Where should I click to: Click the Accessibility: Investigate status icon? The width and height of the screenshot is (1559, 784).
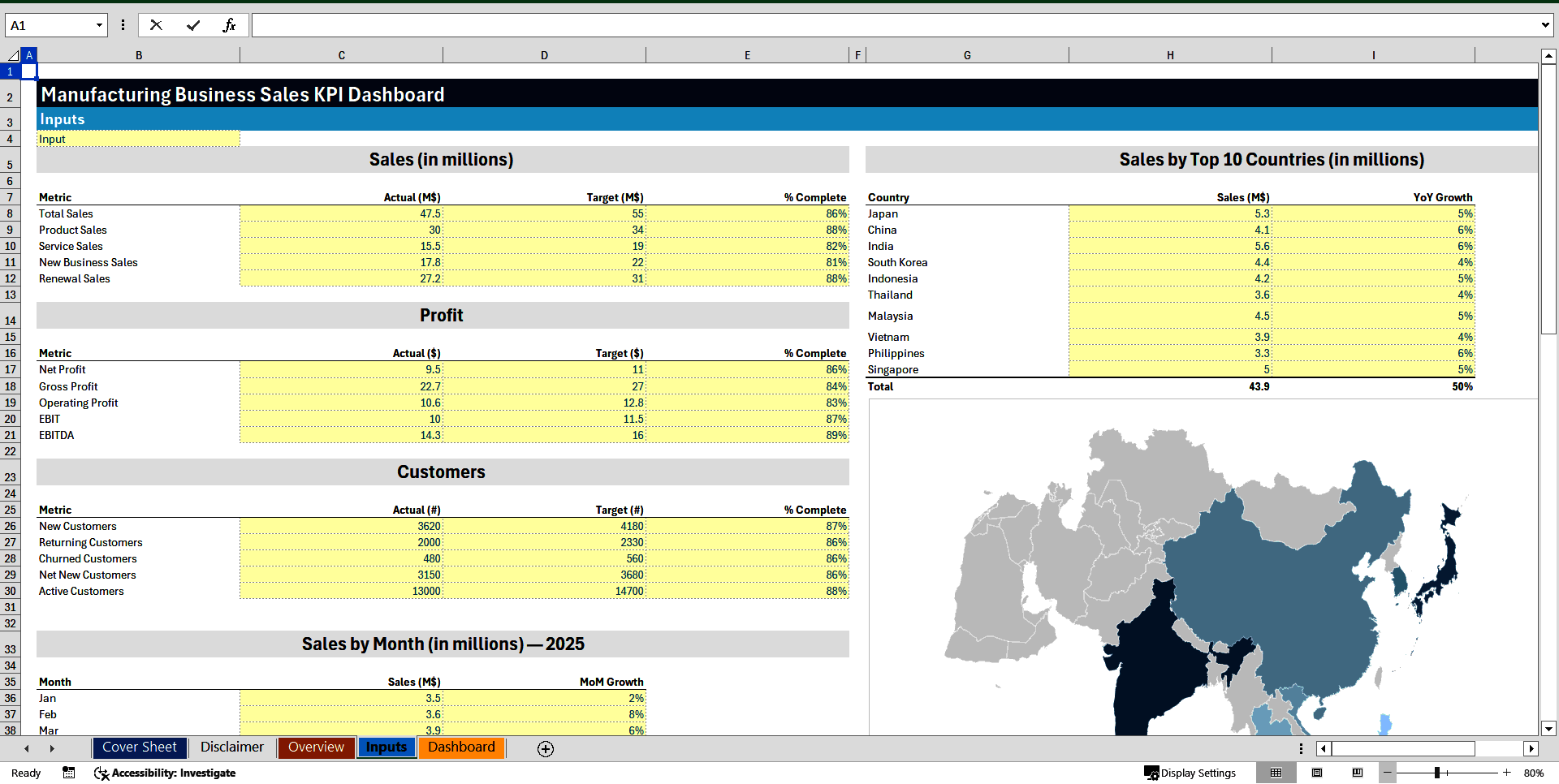101,773
